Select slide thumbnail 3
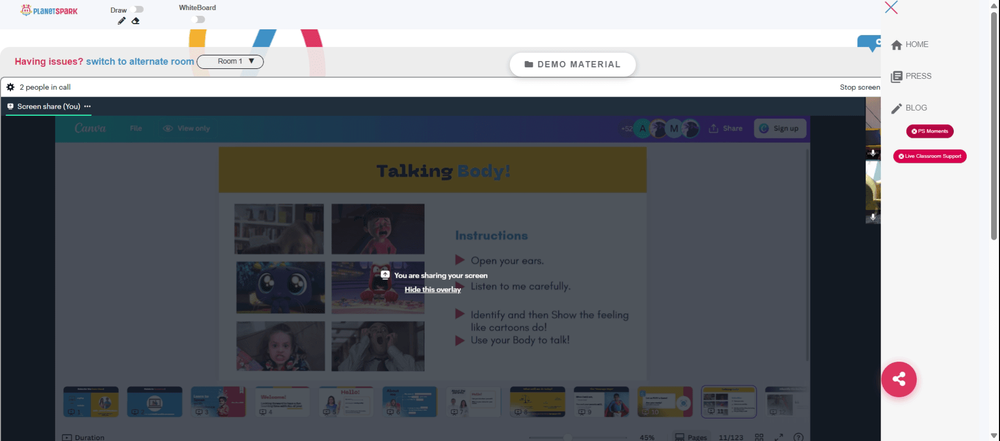The width and height of the screenshot is (1000, 441). (x=218, y=402)
